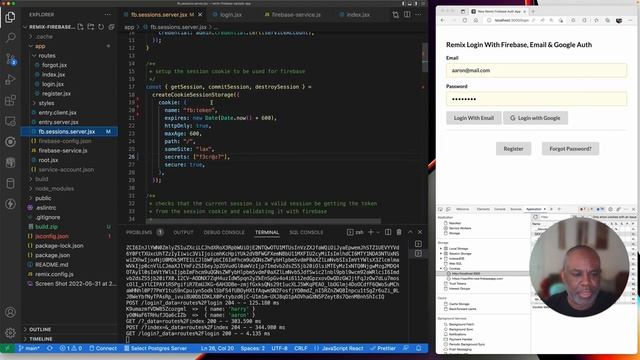This screenshot has height=360, width=640.
Task: Collapse all folders in Explorer
Action: (x=111, y=27)
